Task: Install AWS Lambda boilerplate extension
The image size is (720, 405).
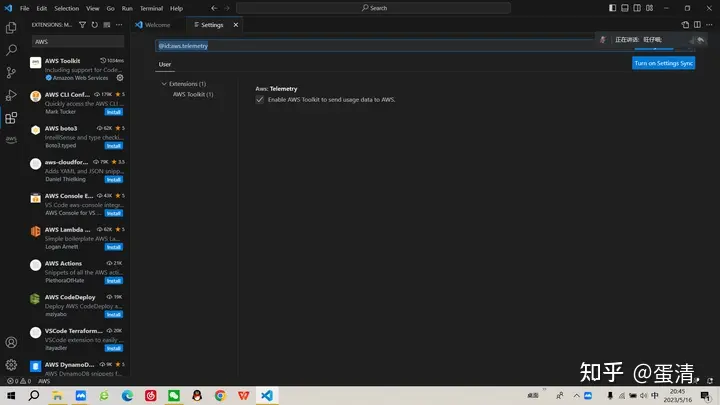Action: pyautogui.click(x=113, y=247)
